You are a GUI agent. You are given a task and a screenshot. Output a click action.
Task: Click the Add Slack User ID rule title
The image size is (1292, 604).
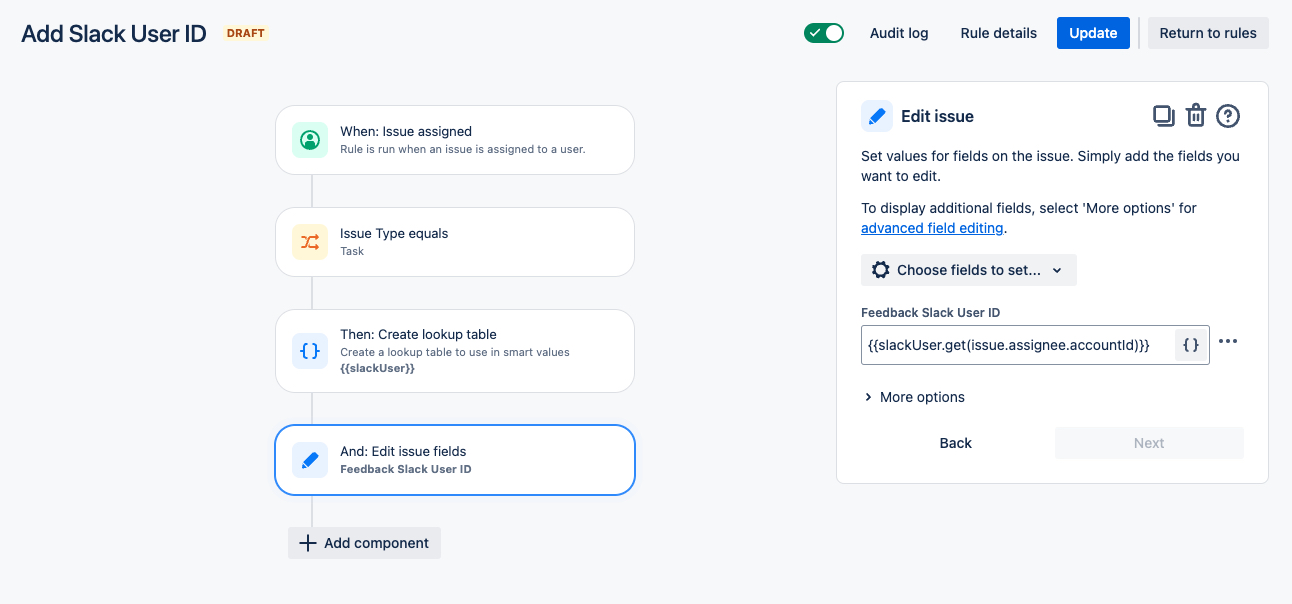(x=114, y=33)
